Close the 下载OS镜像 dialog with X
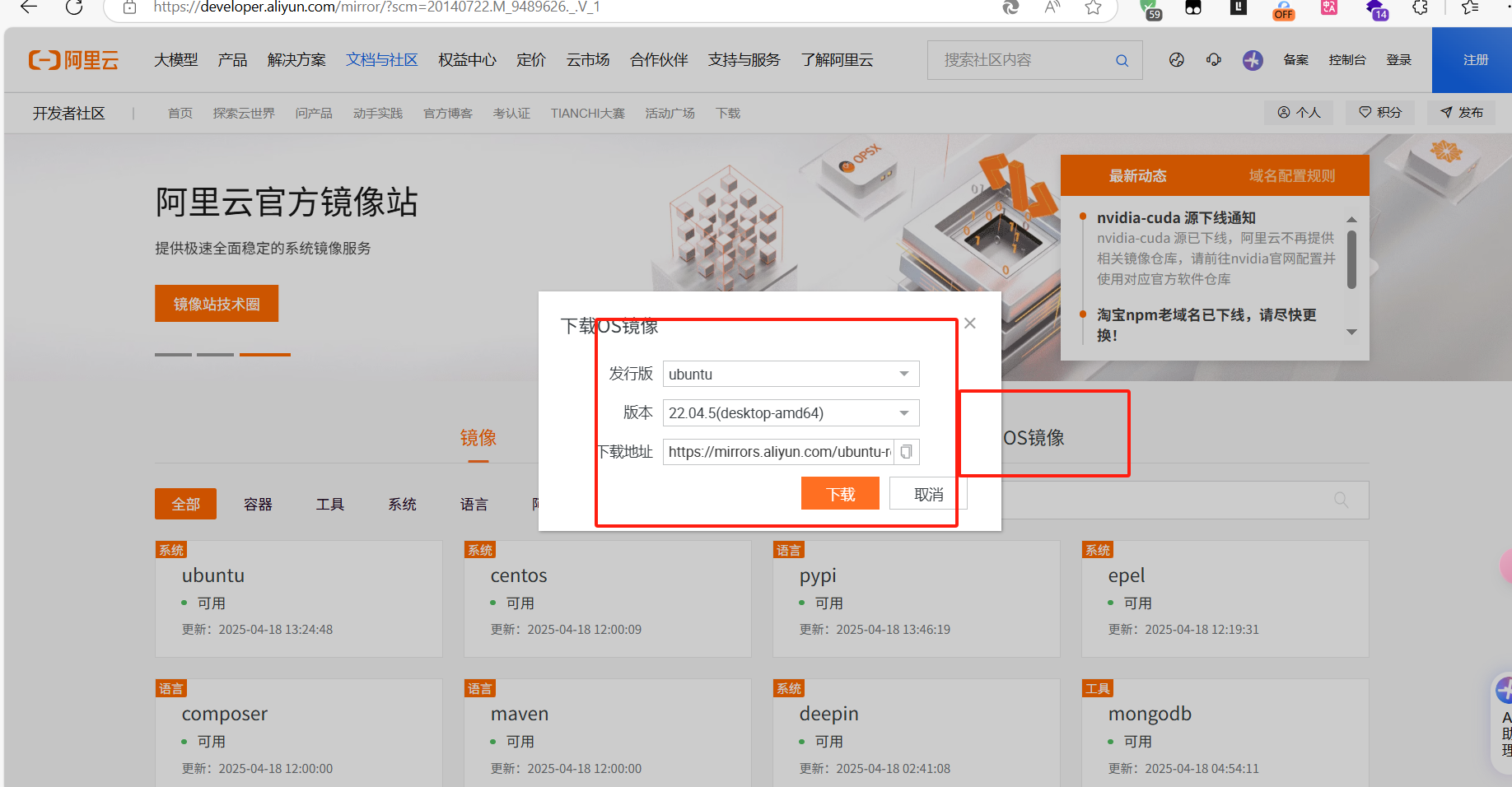Screen dimensions: 1512x787 click(970, 324)
